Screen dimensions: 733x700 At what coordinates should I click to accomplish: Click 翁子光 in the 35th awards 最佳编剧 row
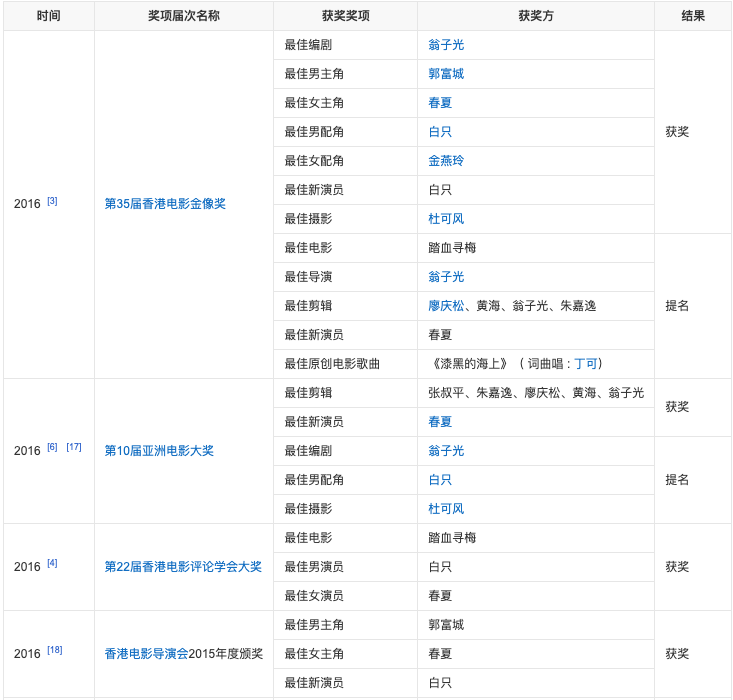tap(446, 45)
